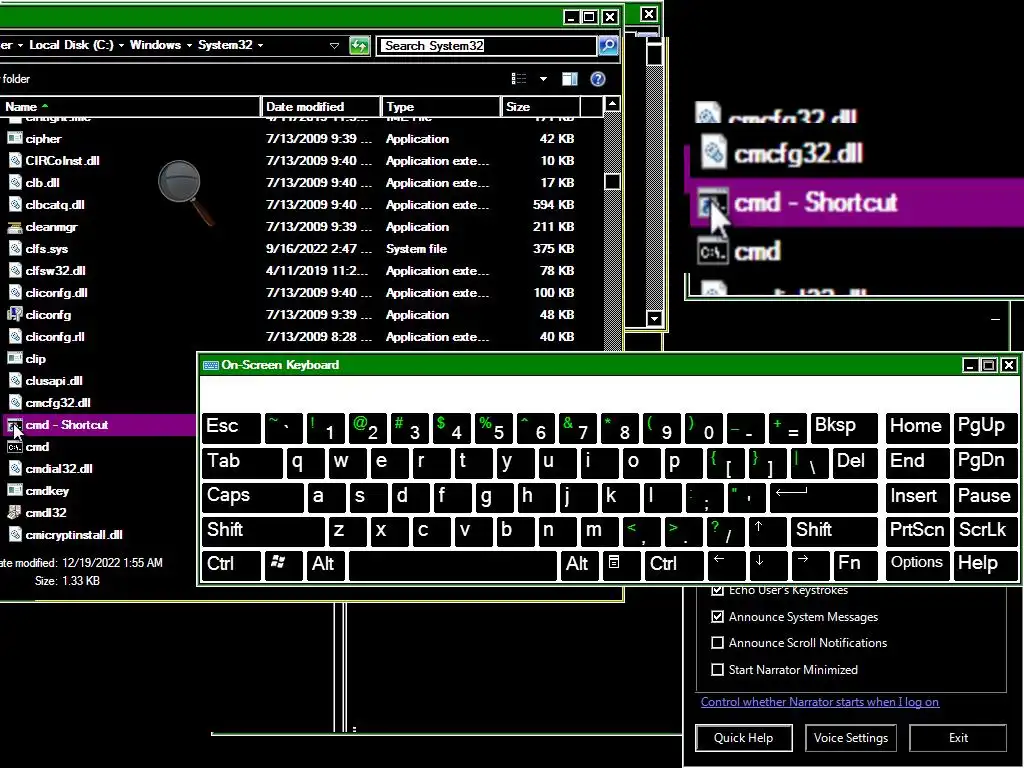
Task: Expand the System32 breadcrumb arrow
Action: (261, 45)
